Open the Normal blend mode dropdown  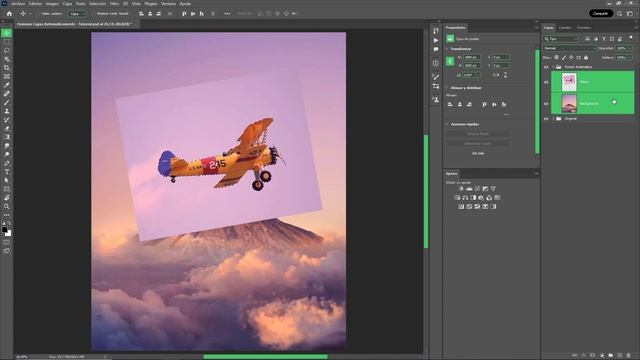click(569, 48)
